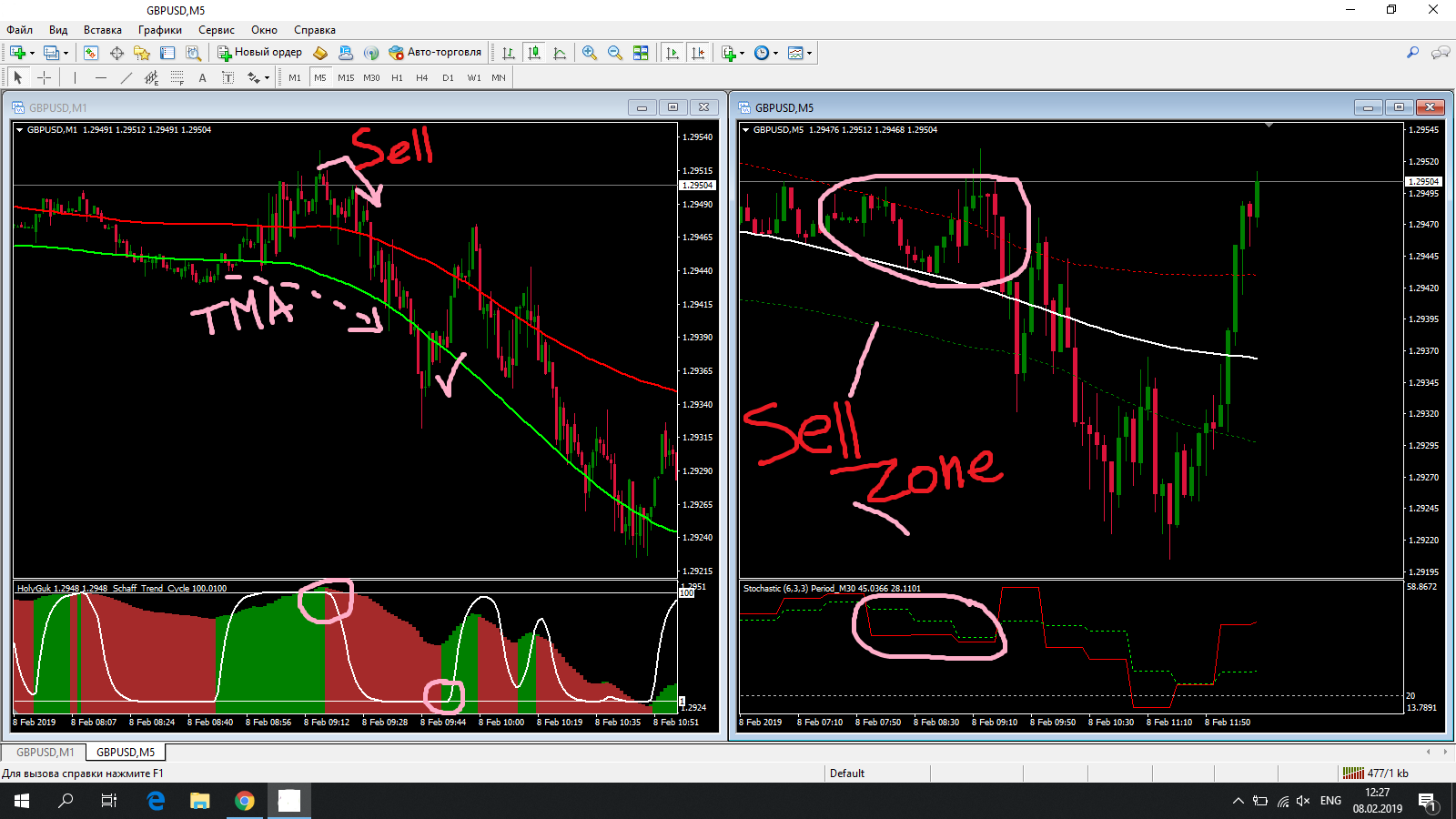
Task: Select the Crosshair tool
Action: (44, 77)
